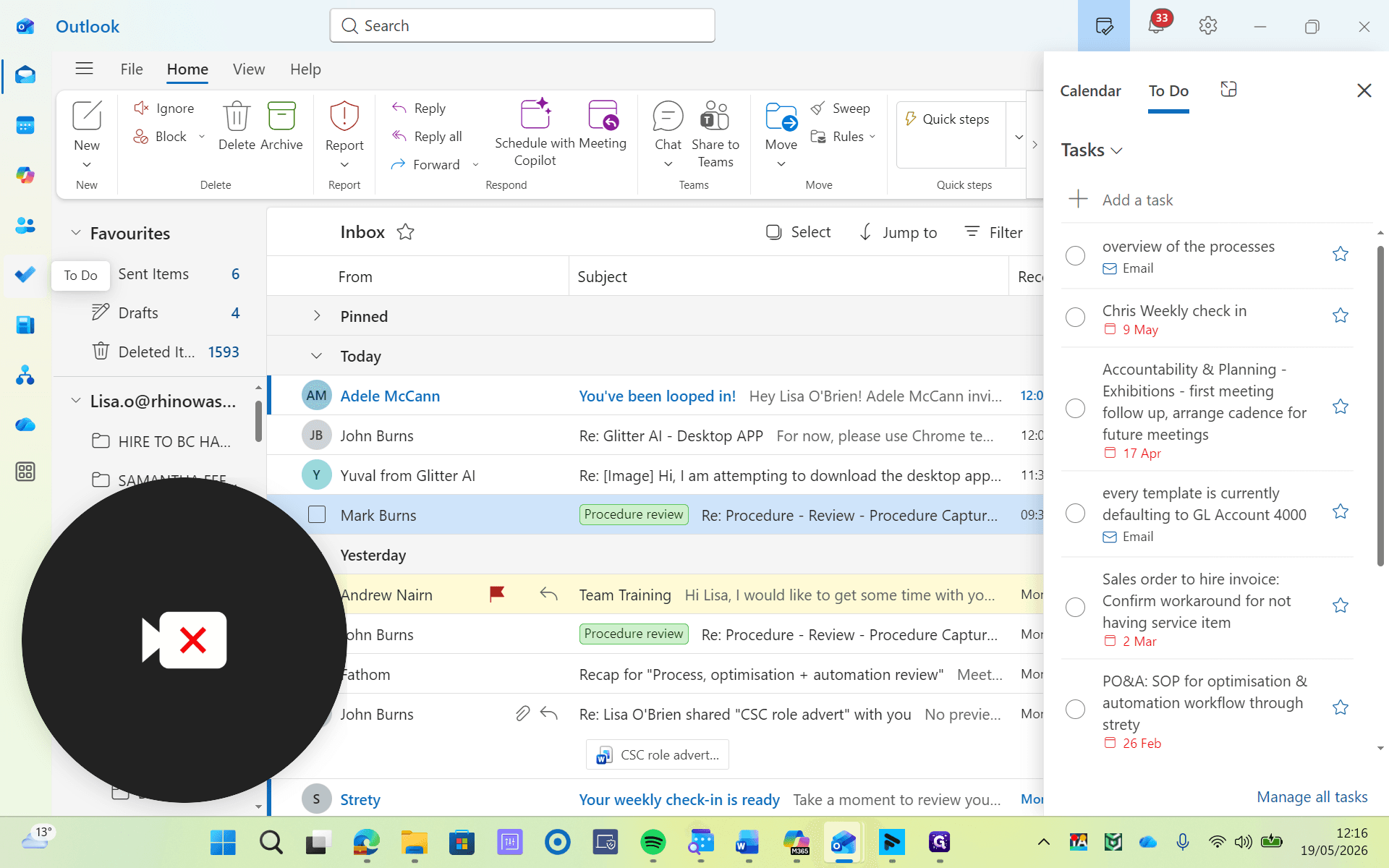Open the To Do checkmark sidebar icon
Viewport: 1389px width, 868px height.
click(x=25, y=275)
